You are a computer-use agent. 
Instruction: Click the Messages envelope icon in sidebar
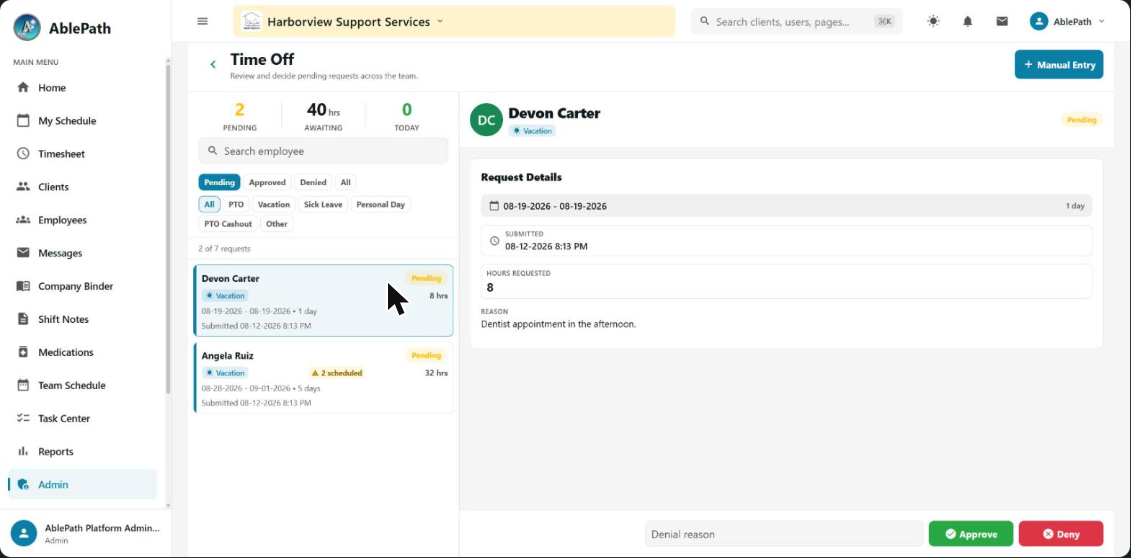pos(23,253)
